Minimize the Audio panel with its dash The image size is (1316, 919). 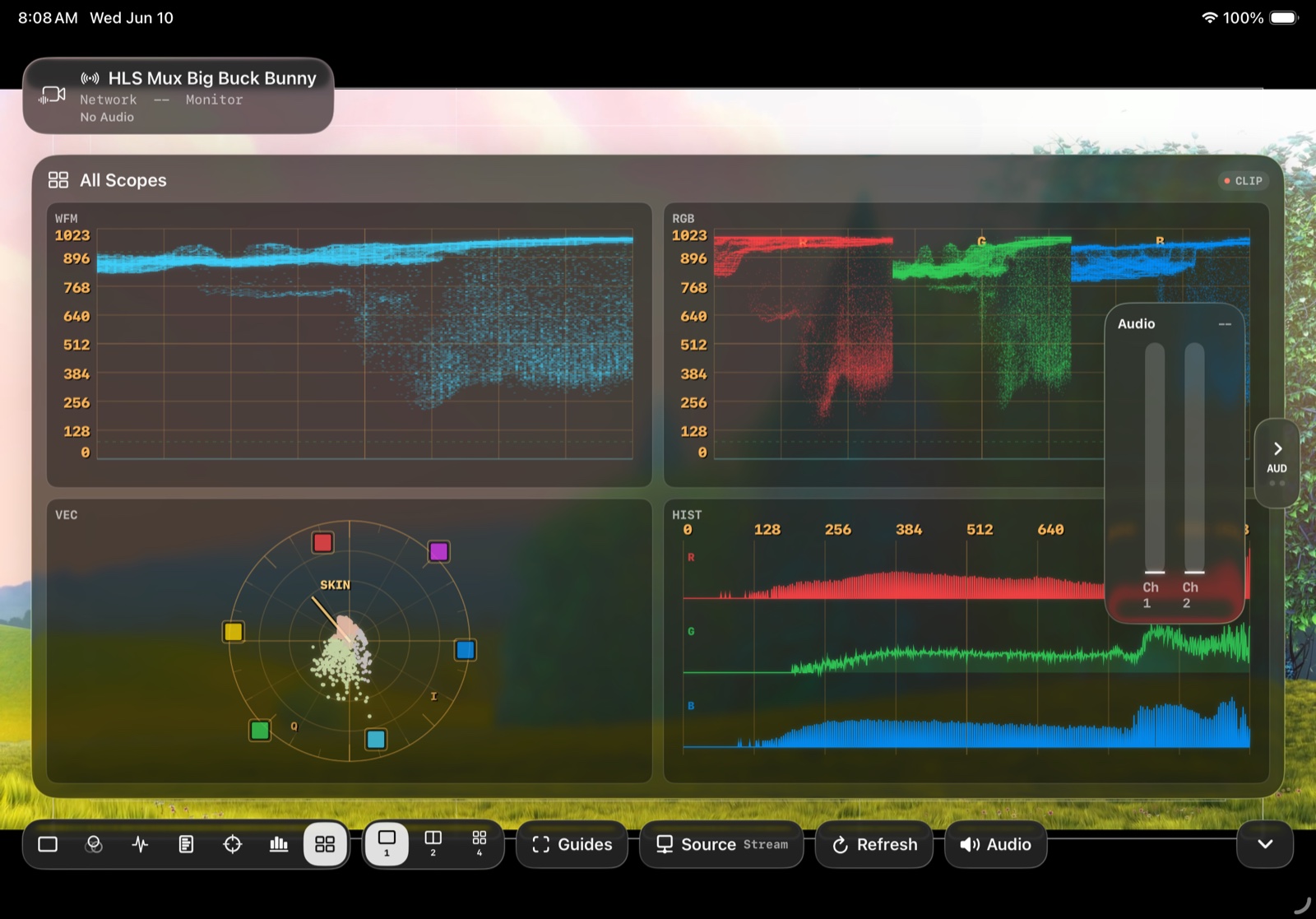(x=1225, y=324)
